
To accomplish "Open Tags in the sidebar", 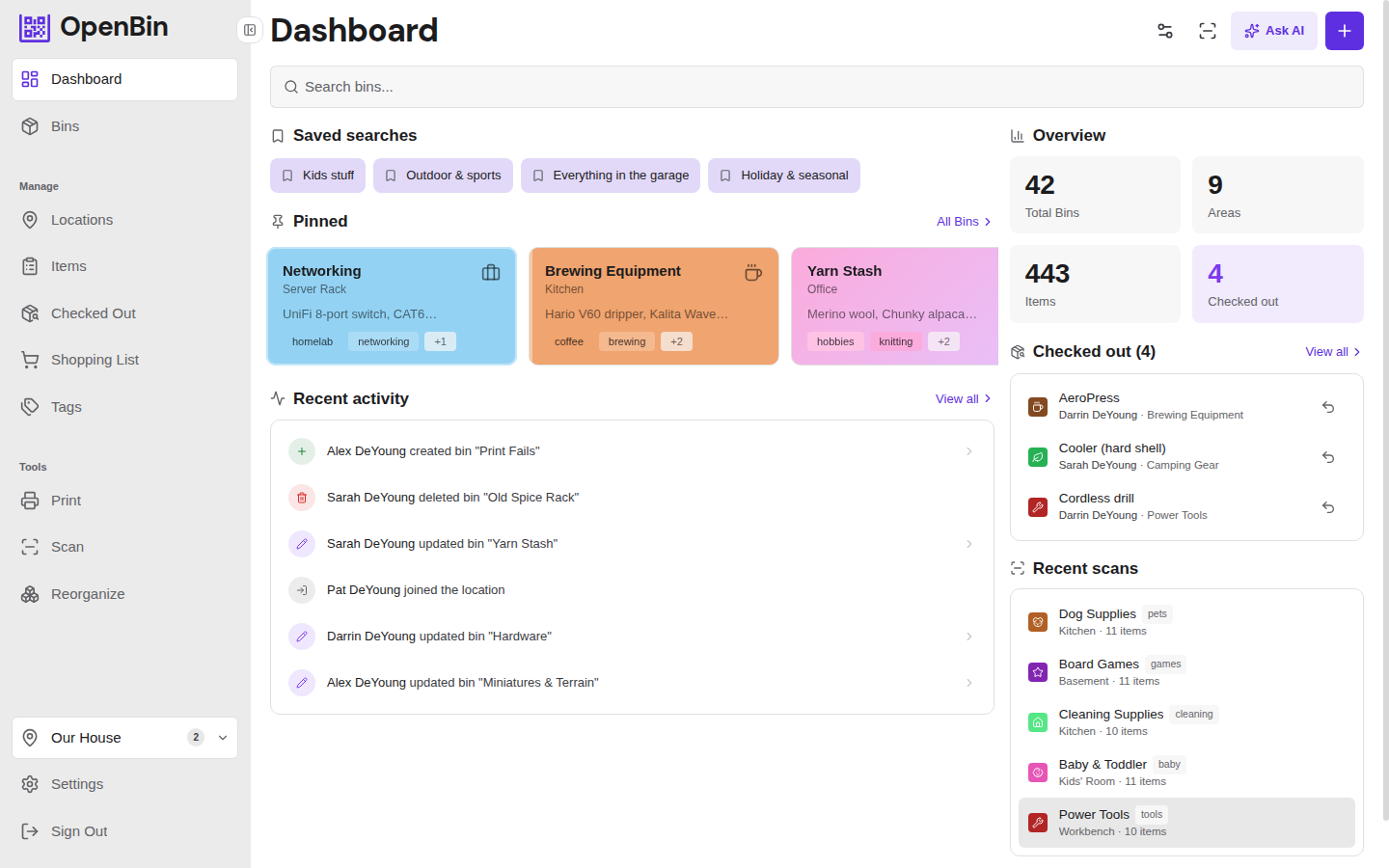I will [124, 407].
